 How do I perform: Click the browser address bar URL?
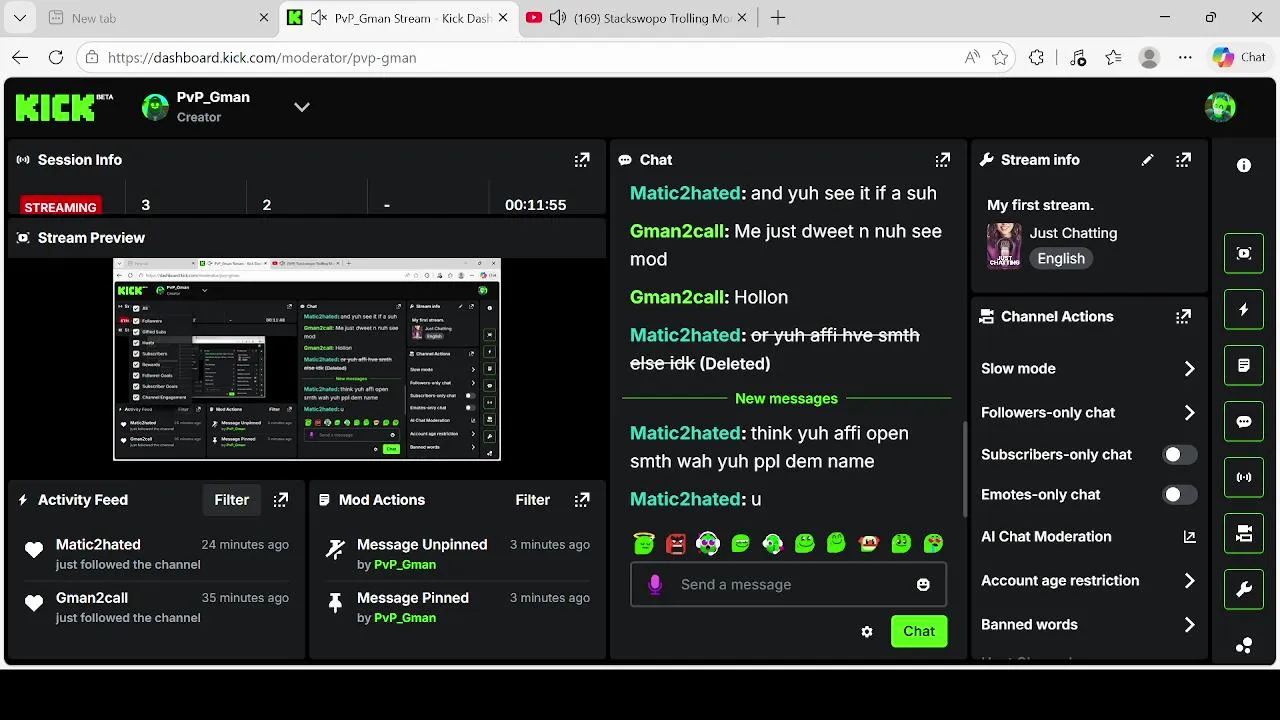click(x=262, y=58)
